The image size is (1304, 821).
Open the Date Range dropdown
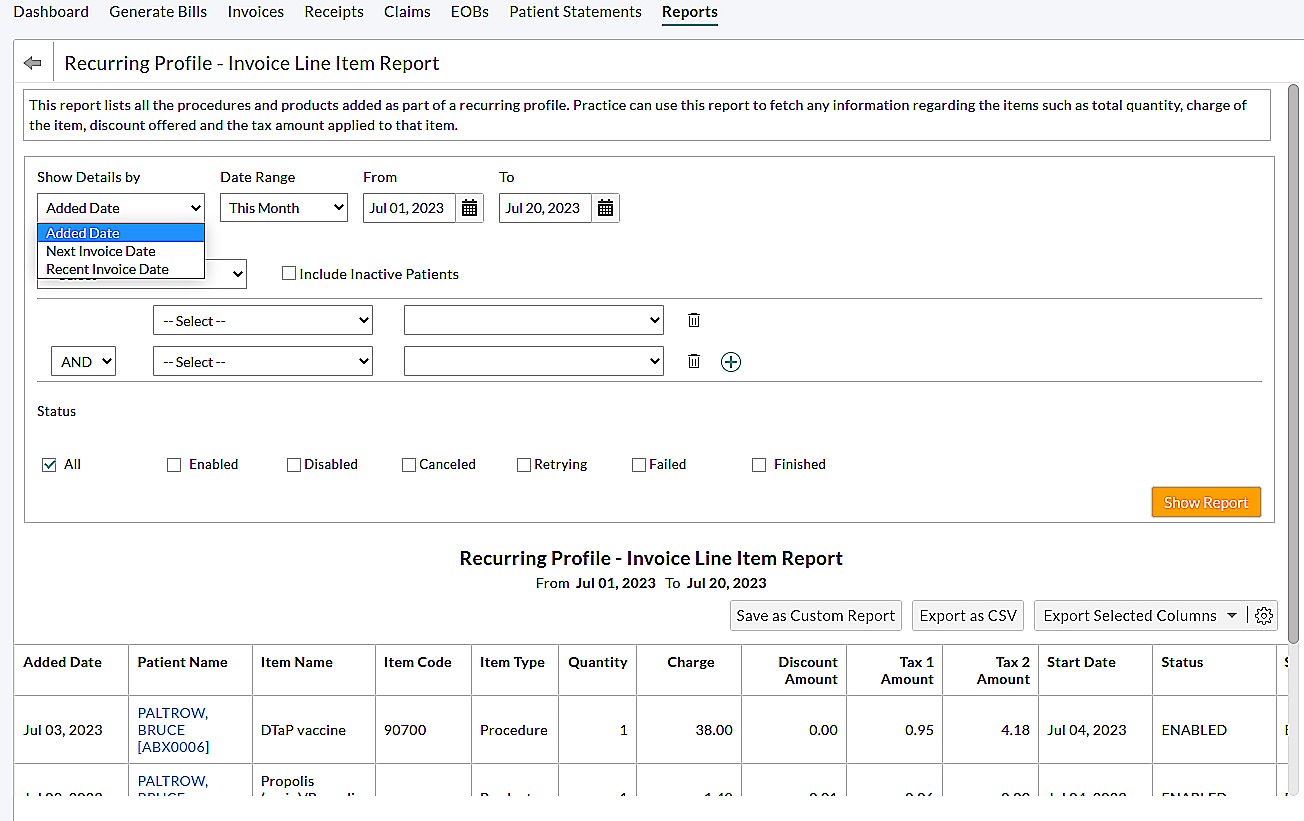283,208
